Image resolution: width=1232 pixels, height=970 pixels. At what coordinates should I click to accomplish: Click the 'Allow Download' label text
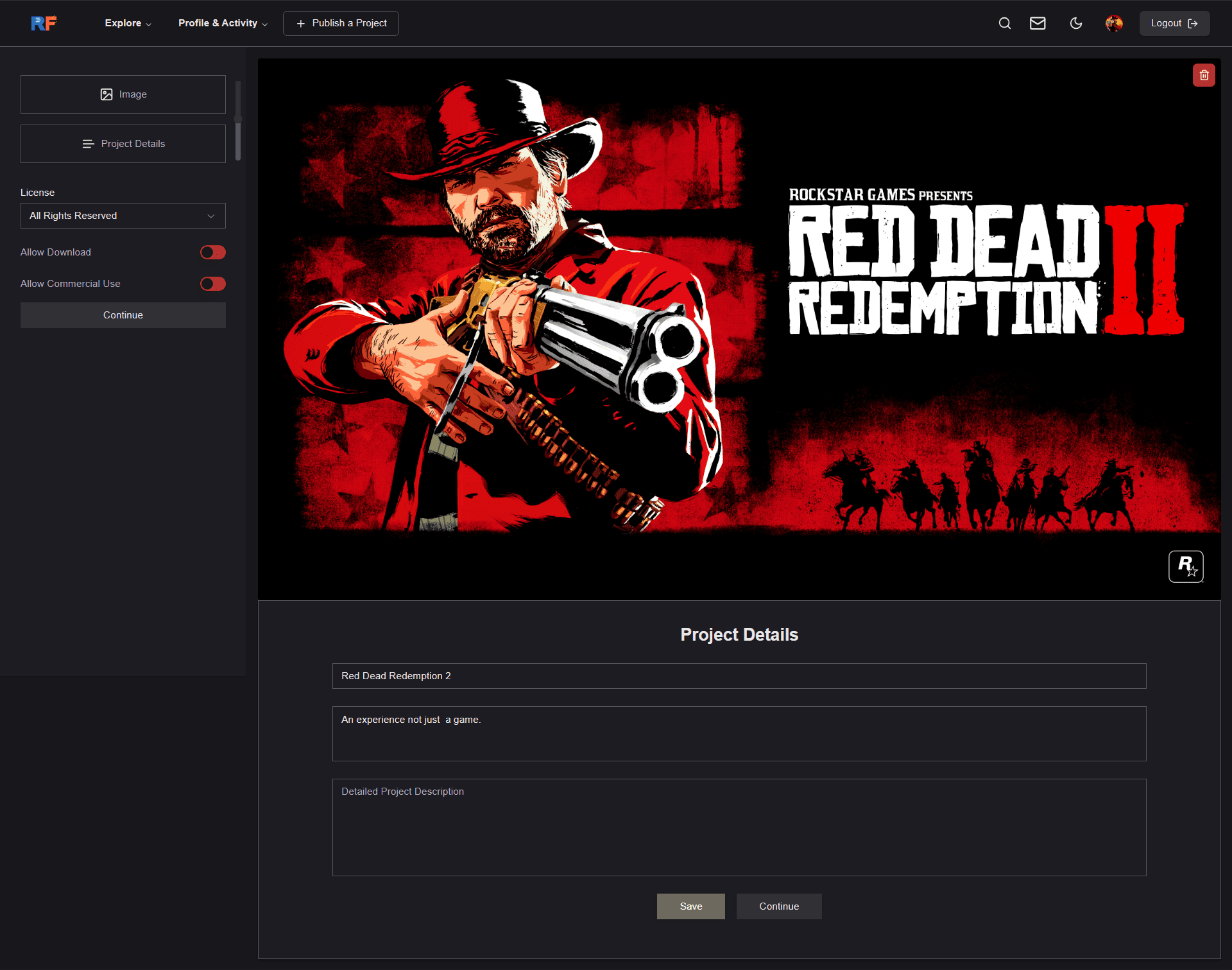56,252
